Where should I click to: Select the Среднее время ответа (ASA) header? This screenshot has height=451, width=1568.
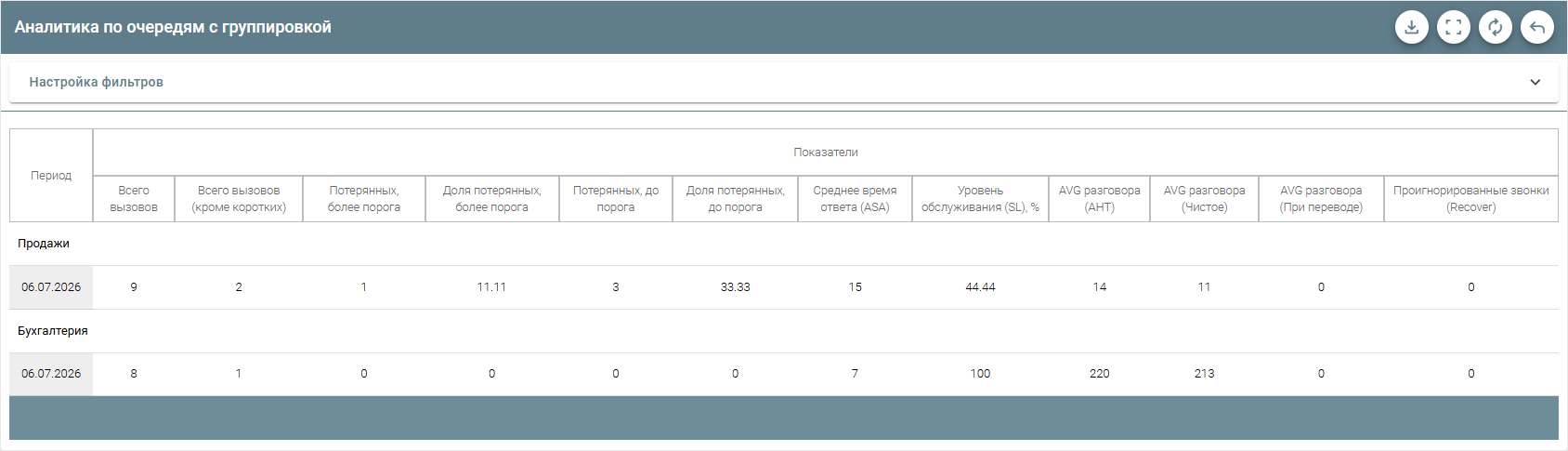(x=855, y=198)
